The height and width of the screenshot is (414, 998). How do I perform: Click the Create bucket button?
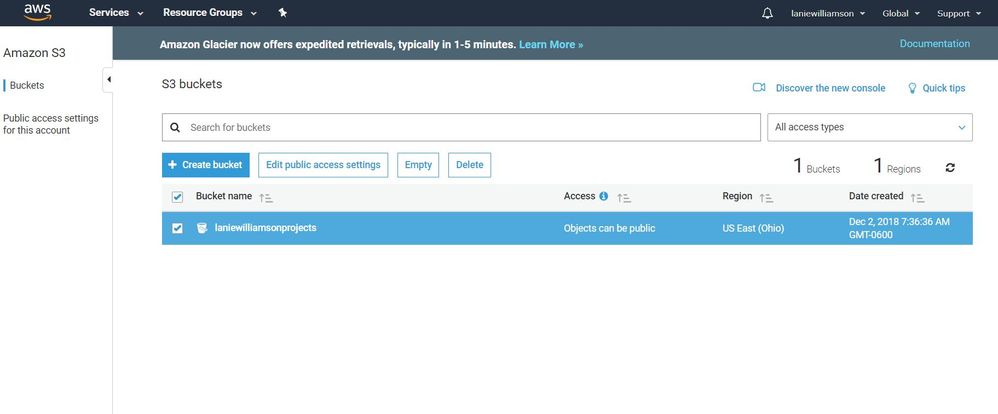pos(206,165)
